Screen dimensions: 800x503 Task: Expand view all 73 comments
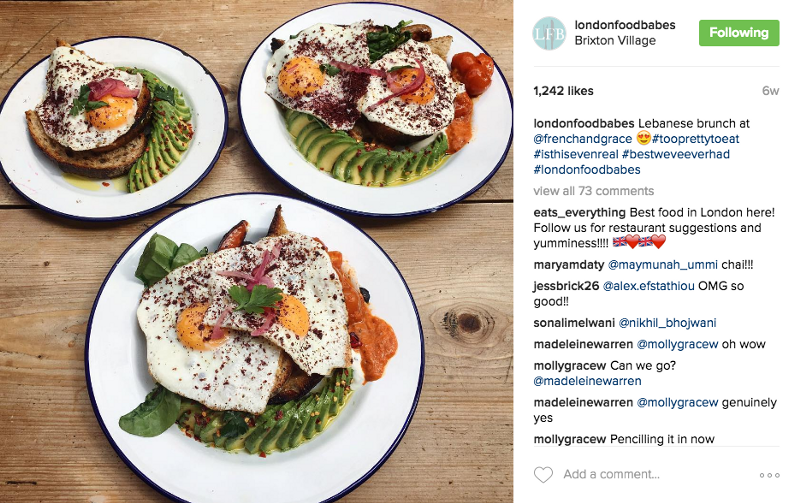(593, 191)
